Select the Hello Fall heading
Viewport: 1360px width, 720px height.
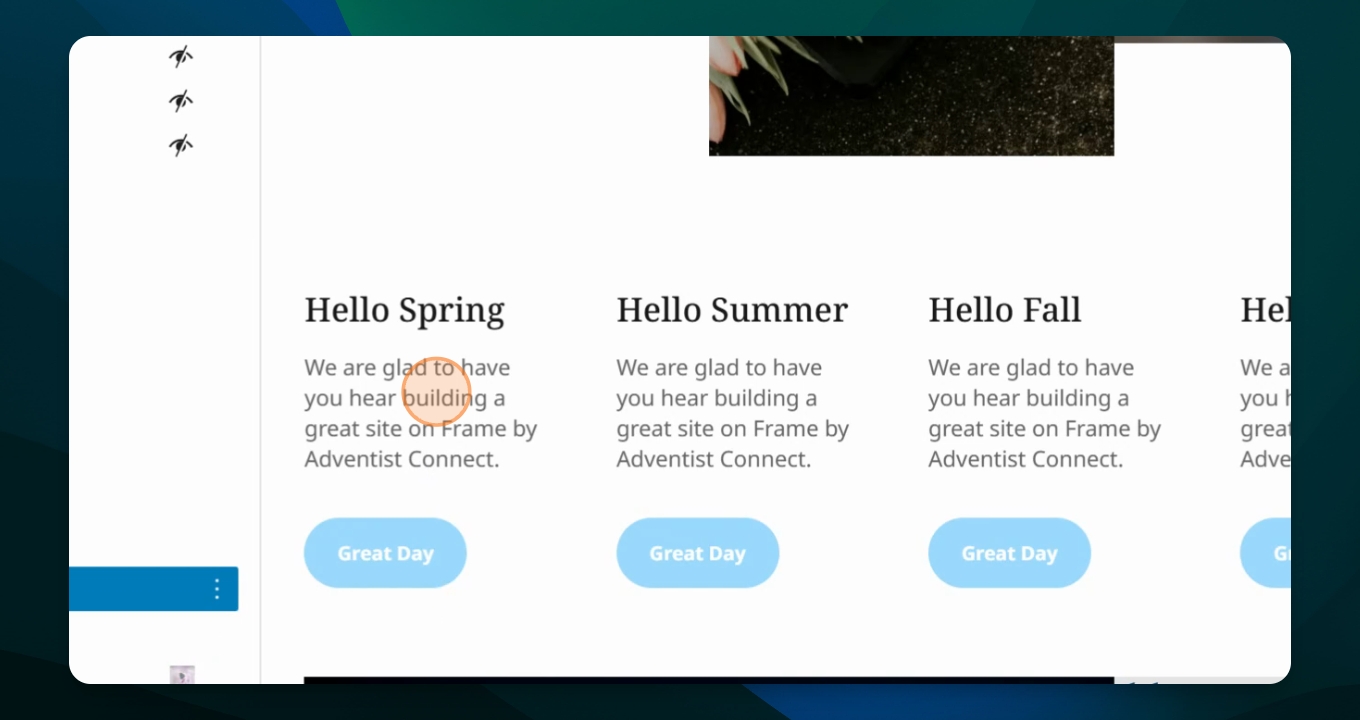pos(1005,310)
